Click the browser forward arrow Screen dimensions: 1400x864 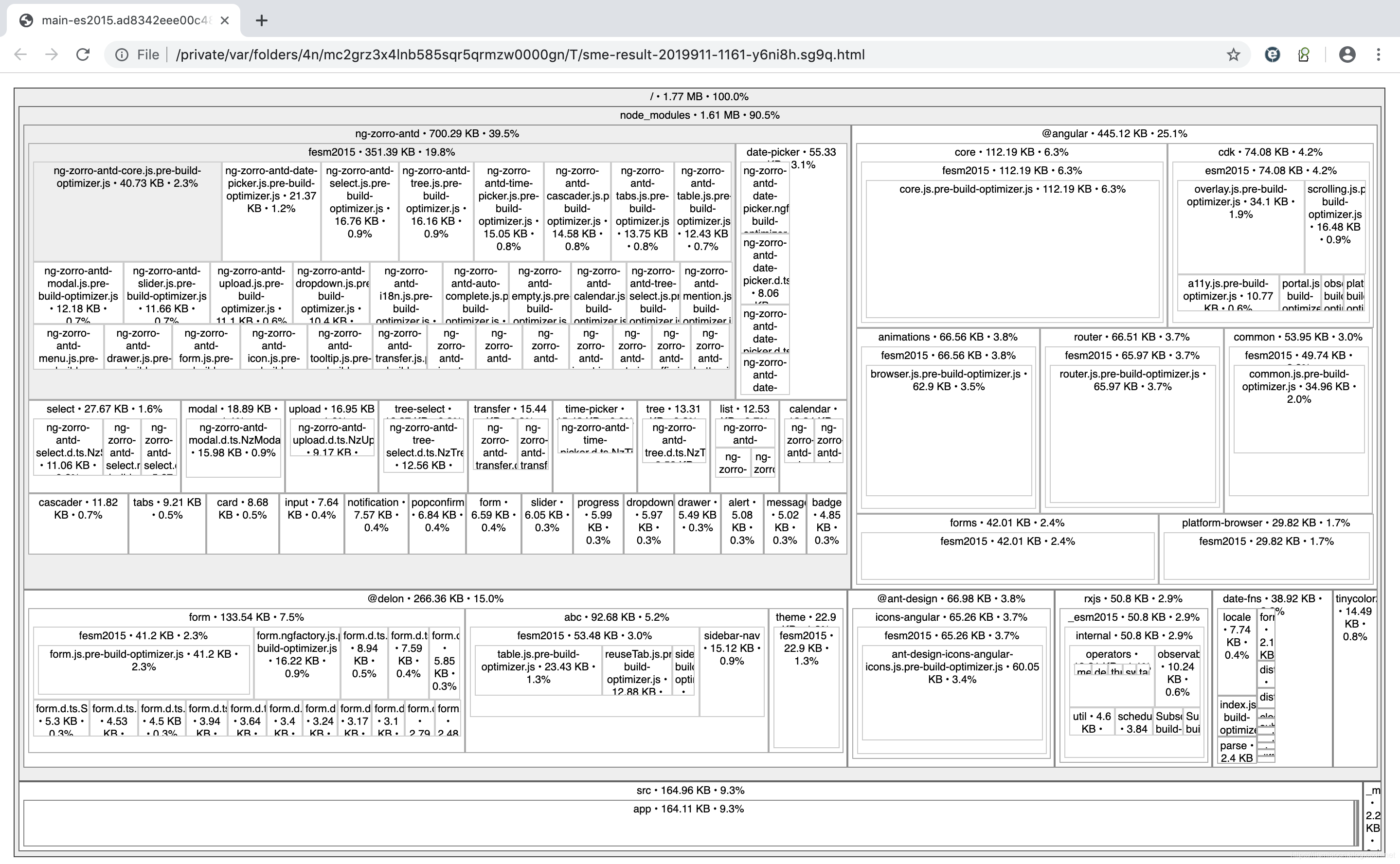coord(52,54)
